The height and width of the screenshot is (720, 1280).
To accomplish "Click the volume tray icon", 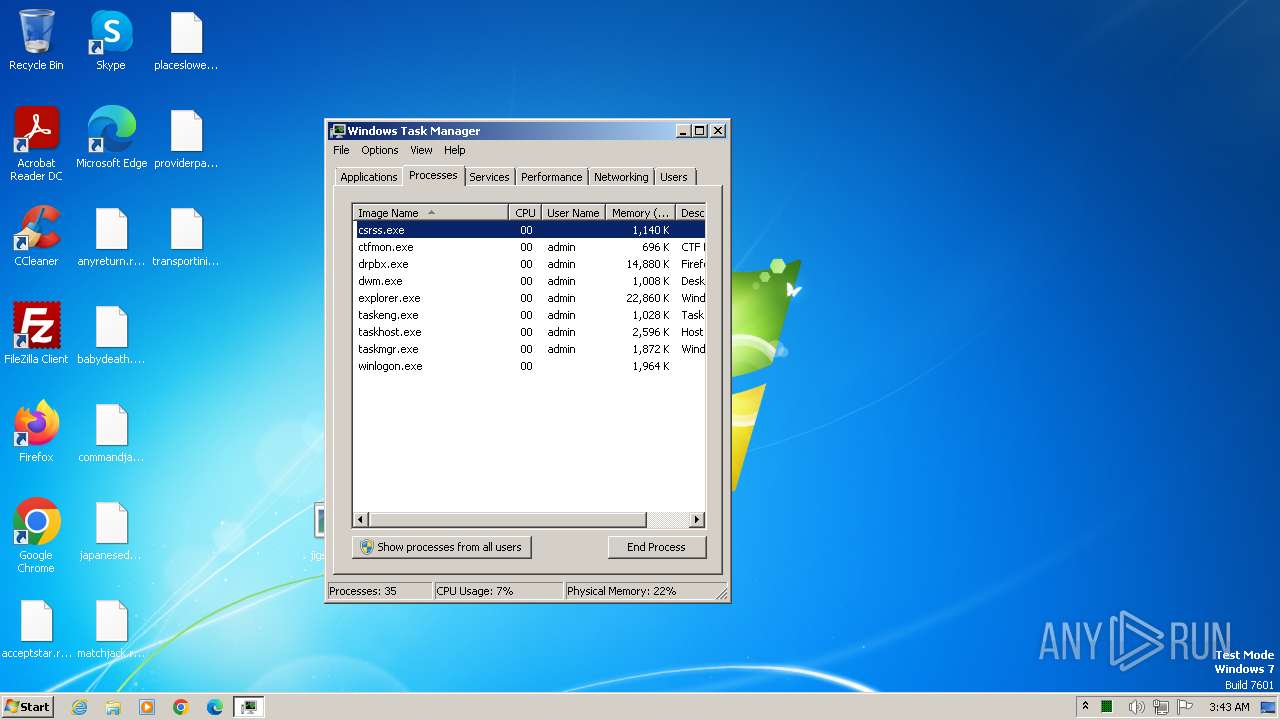I will point(1136,707).
